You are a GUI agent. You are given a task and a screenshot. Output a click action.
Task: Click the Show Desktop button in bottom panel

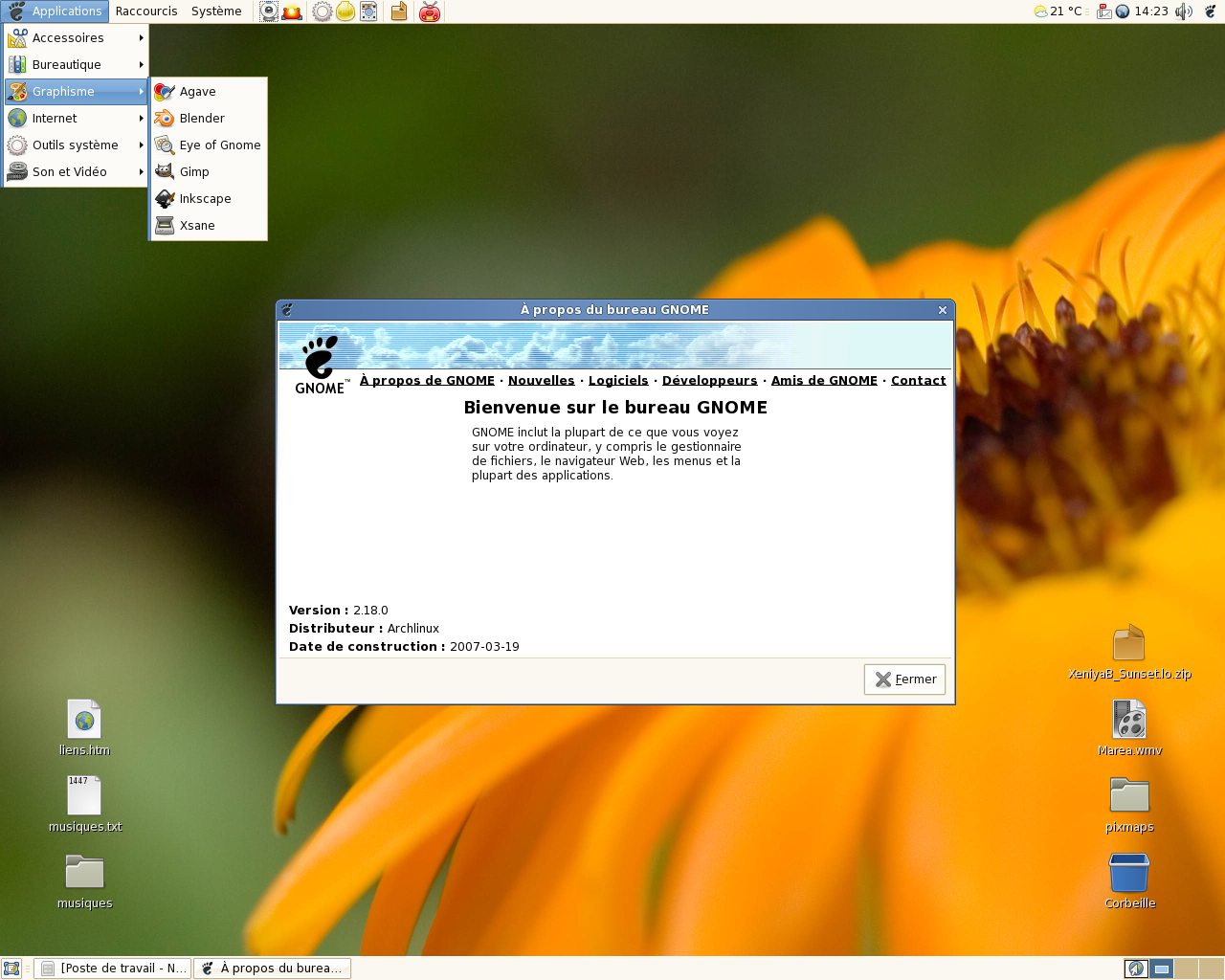(11, 969)
